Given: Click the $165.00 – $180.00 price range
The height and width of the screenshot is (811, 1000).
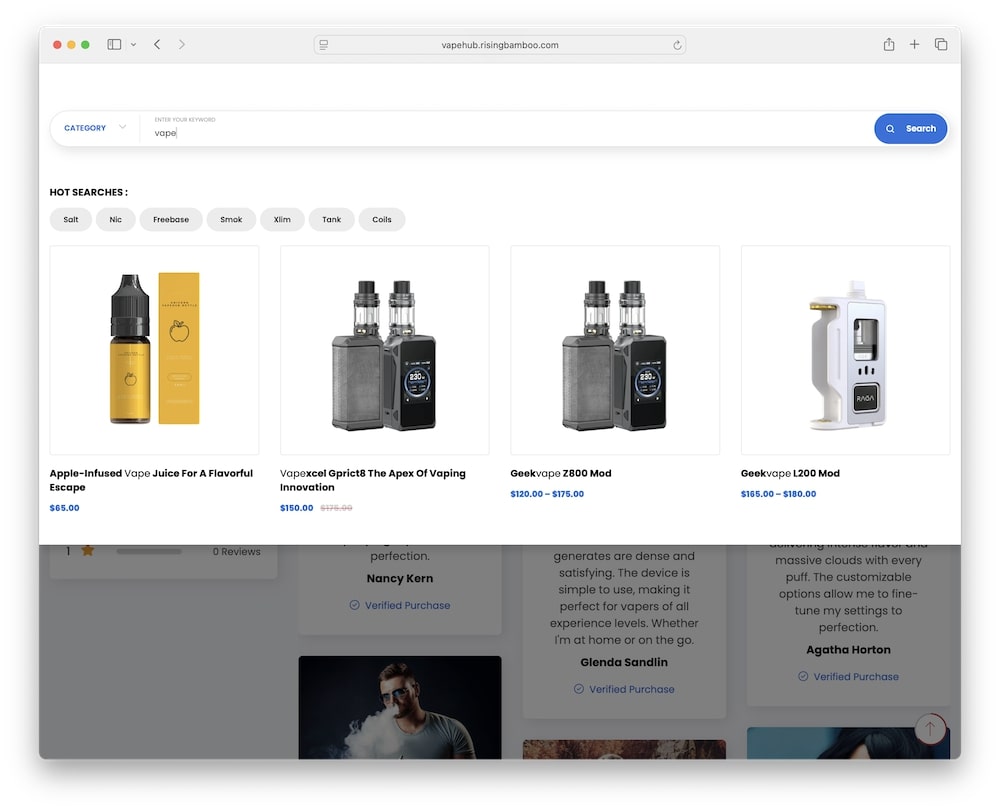Looking at the screenshot, I should pyautogui.click(x=779, y=494).
